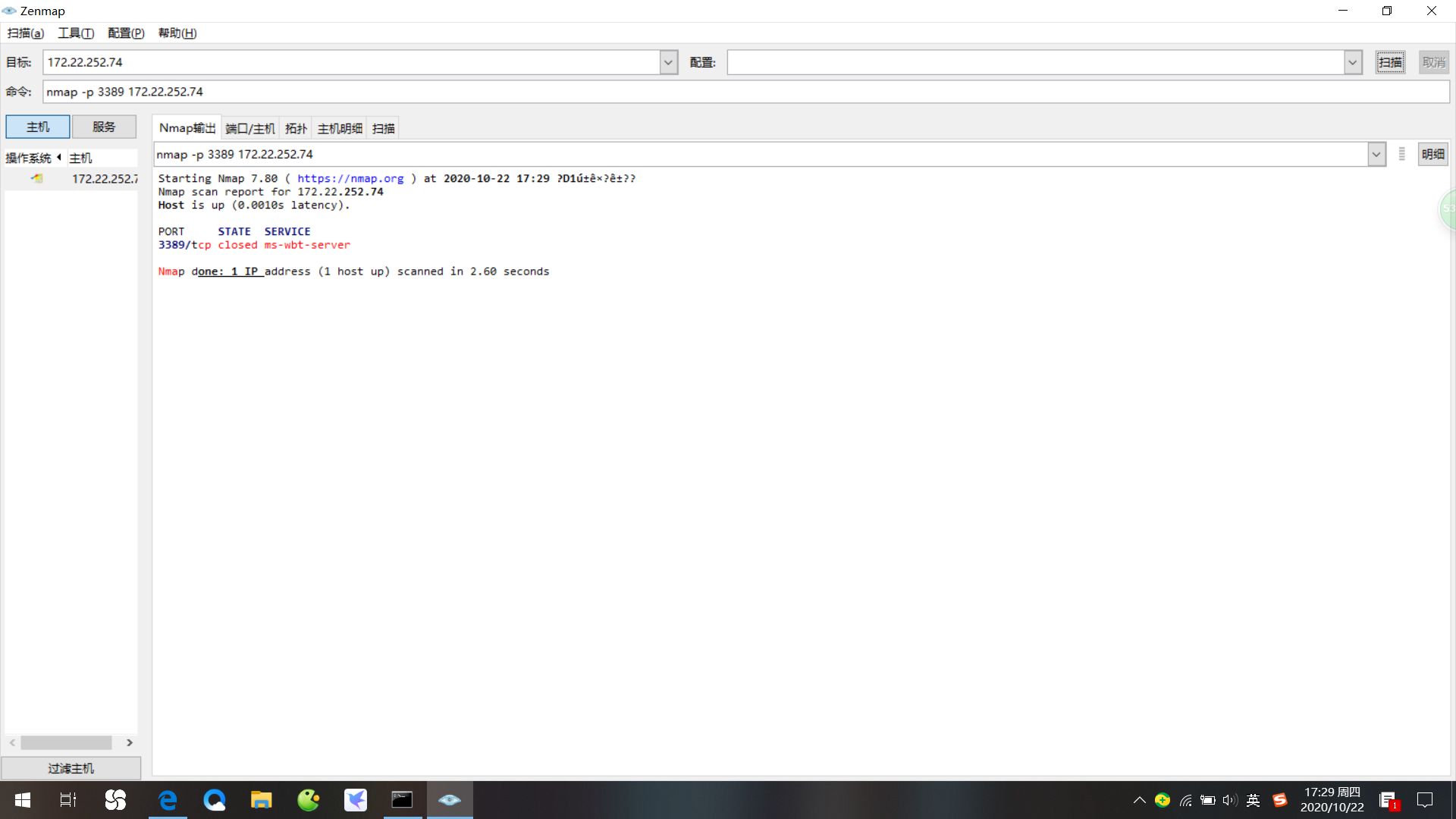Click the host list horizontal scrollbar
1456x819 pixels.
click(x=66, y=742)
